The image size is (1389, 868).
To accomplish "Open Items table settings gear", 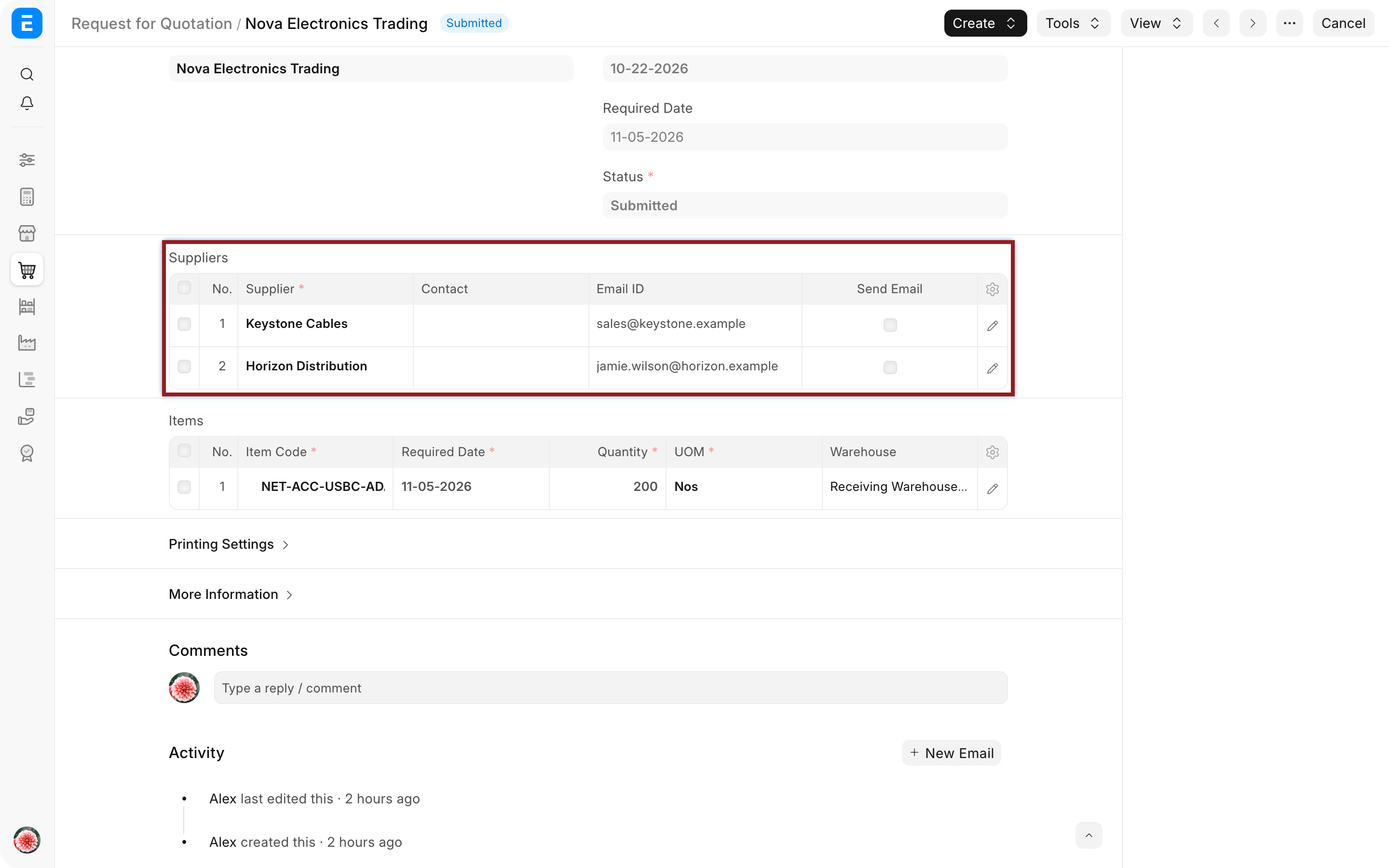I will pos(993,452).
